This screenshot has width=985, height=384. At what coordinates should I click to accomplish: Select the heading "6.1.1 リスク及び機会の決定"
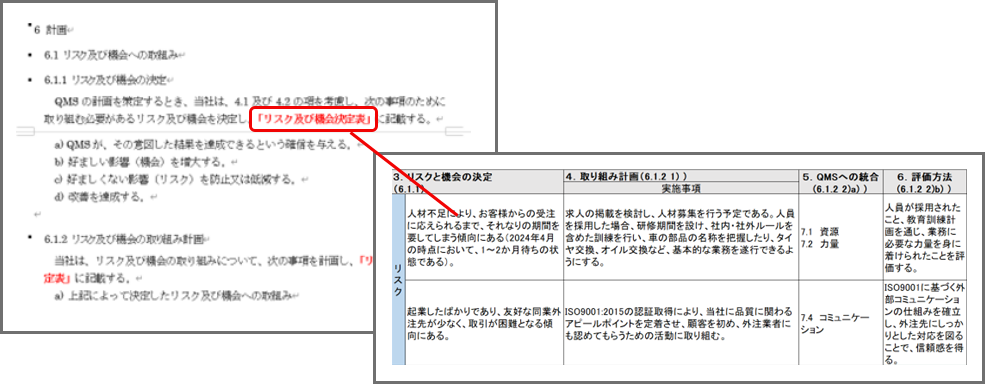pos(106,80)
